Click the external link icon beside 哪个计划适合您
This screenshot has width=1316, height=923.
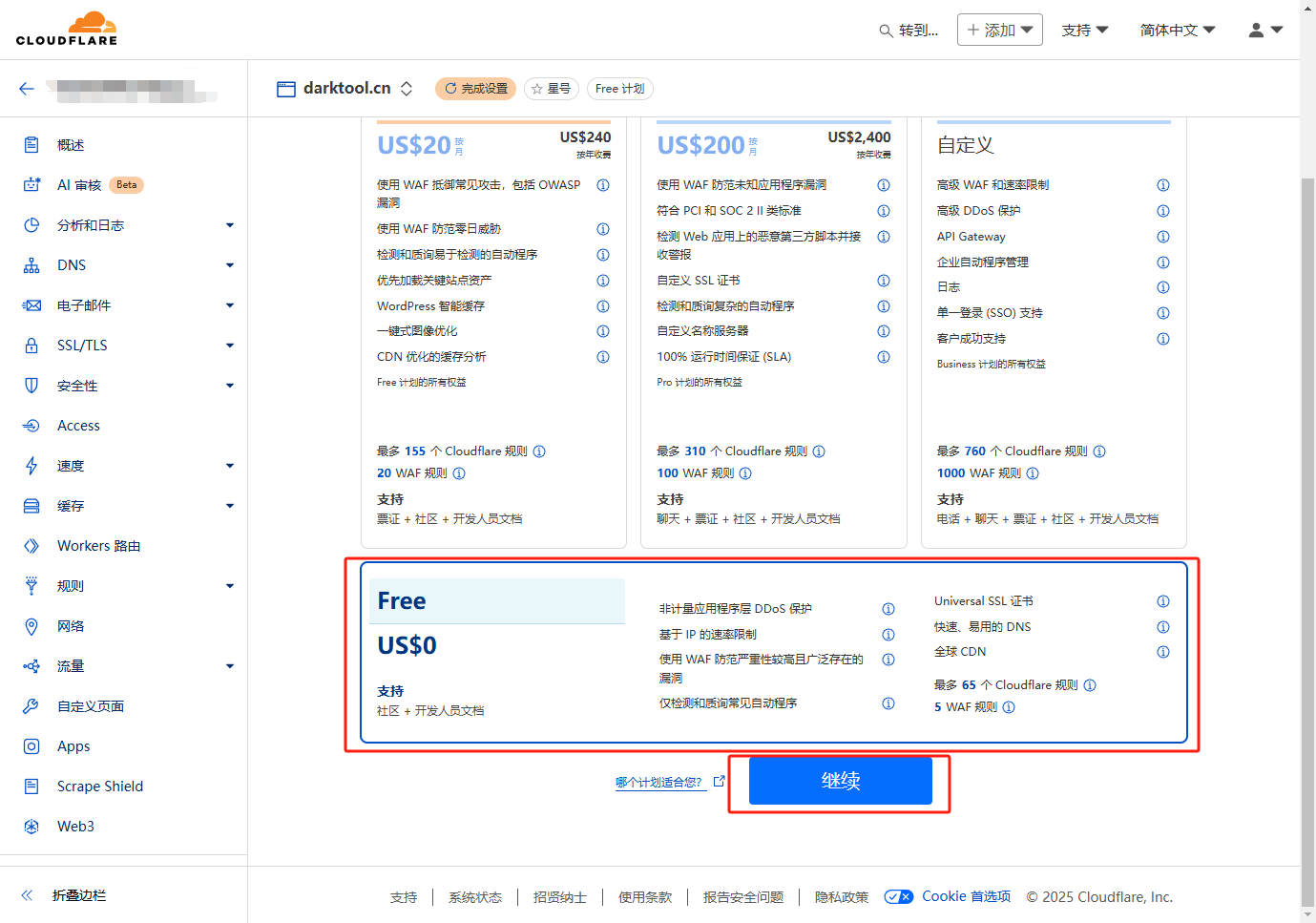click(x=720, y=781)
